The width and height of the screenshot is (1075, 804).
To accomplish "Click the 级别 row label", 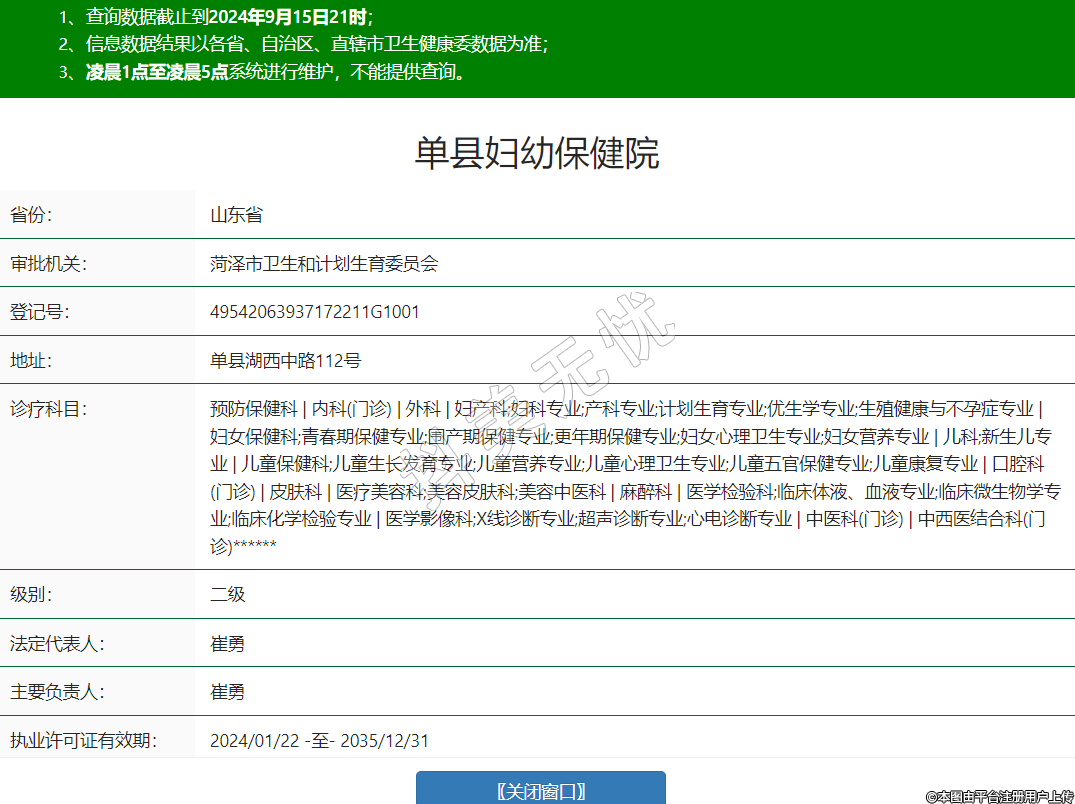I will (31, 594).
